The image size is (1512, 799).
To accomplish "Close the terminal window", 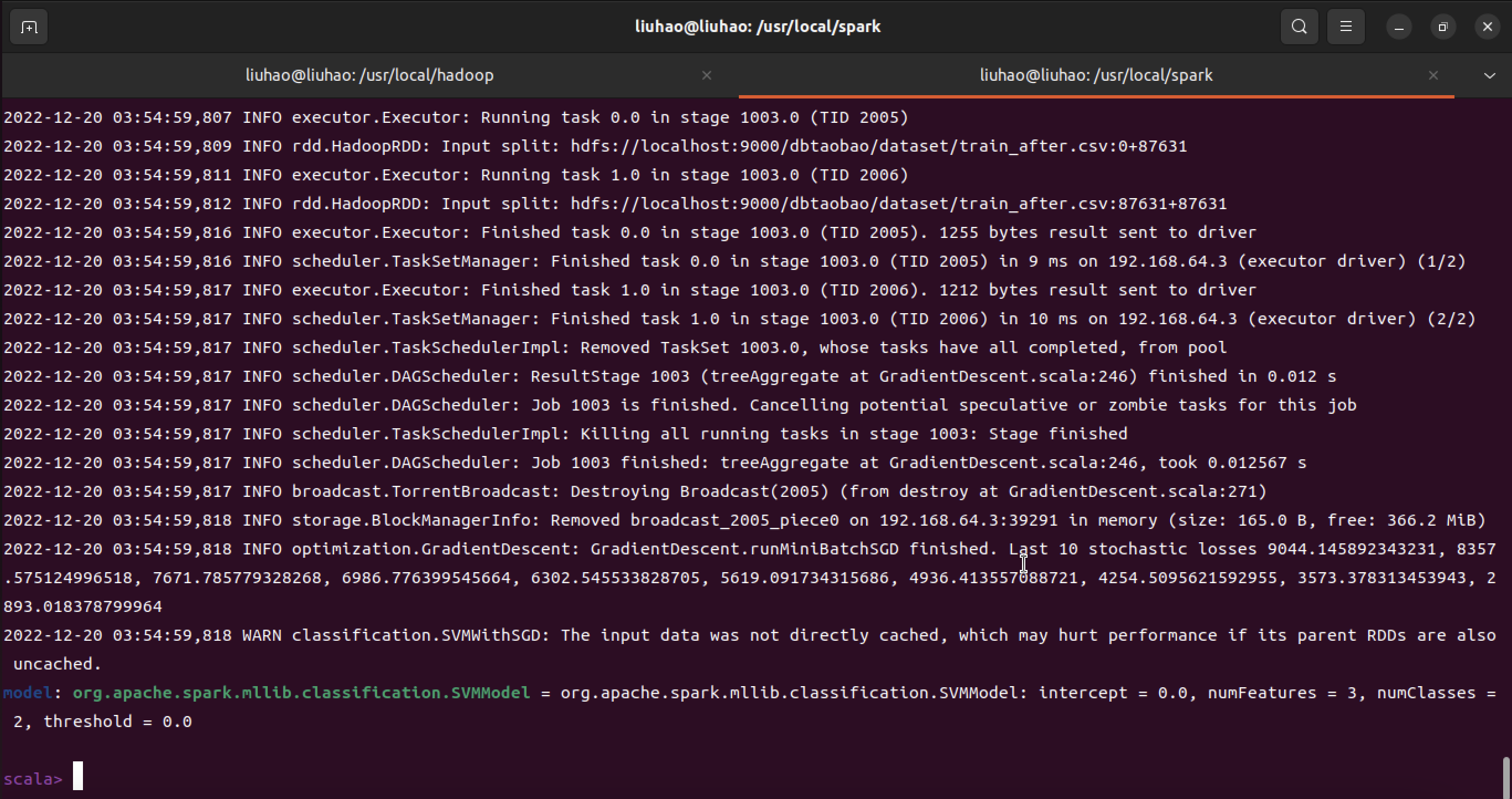I will click(1487, 27).
